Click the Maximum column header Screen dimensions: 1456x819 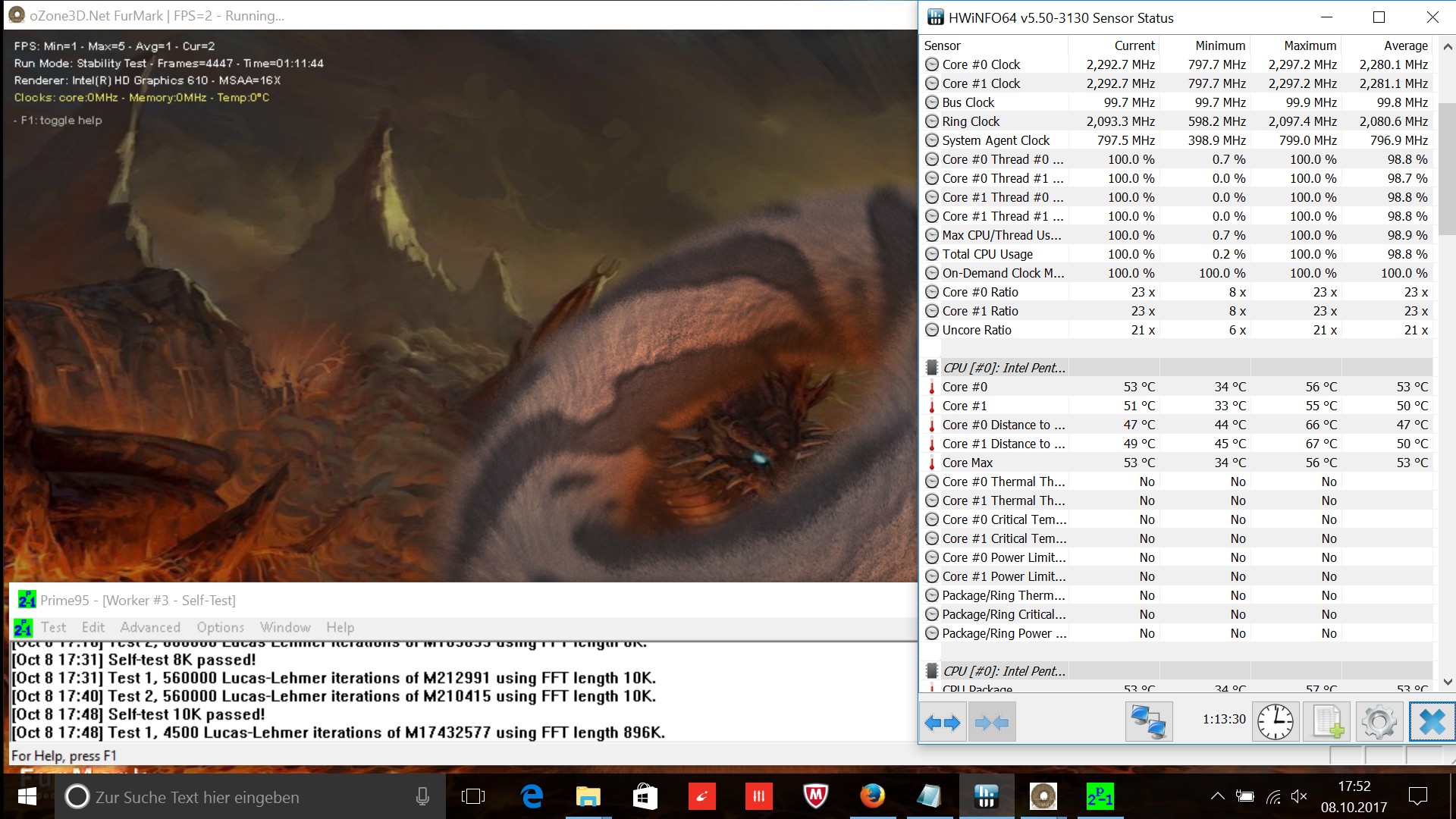pyautogui.click(x=1310, y=45)
